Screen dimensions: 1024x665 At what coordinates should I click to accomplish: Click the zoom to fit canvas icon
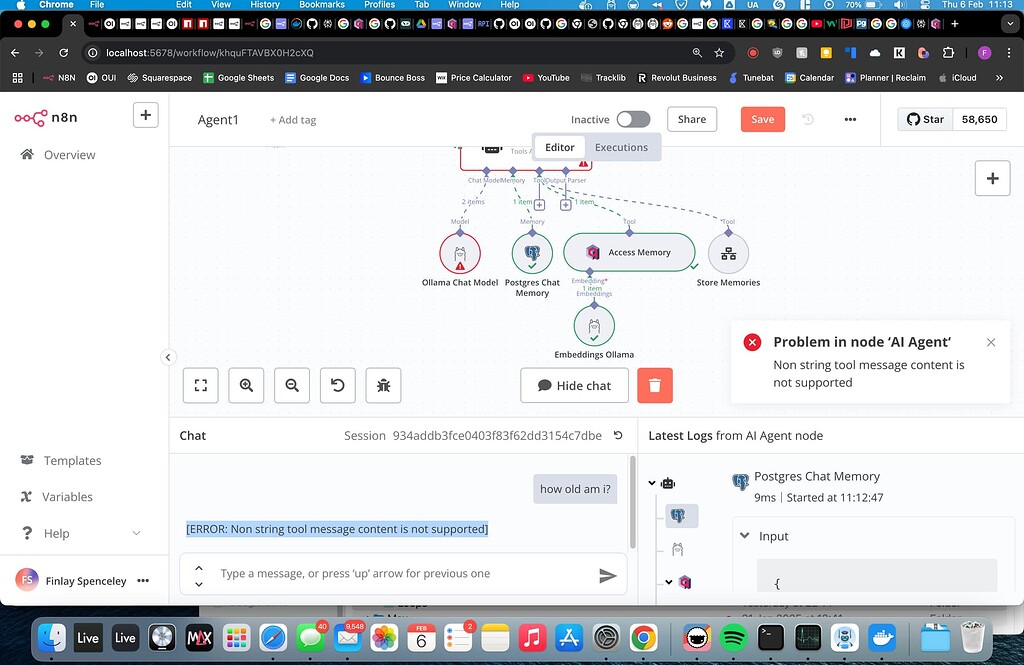point(200,385)
